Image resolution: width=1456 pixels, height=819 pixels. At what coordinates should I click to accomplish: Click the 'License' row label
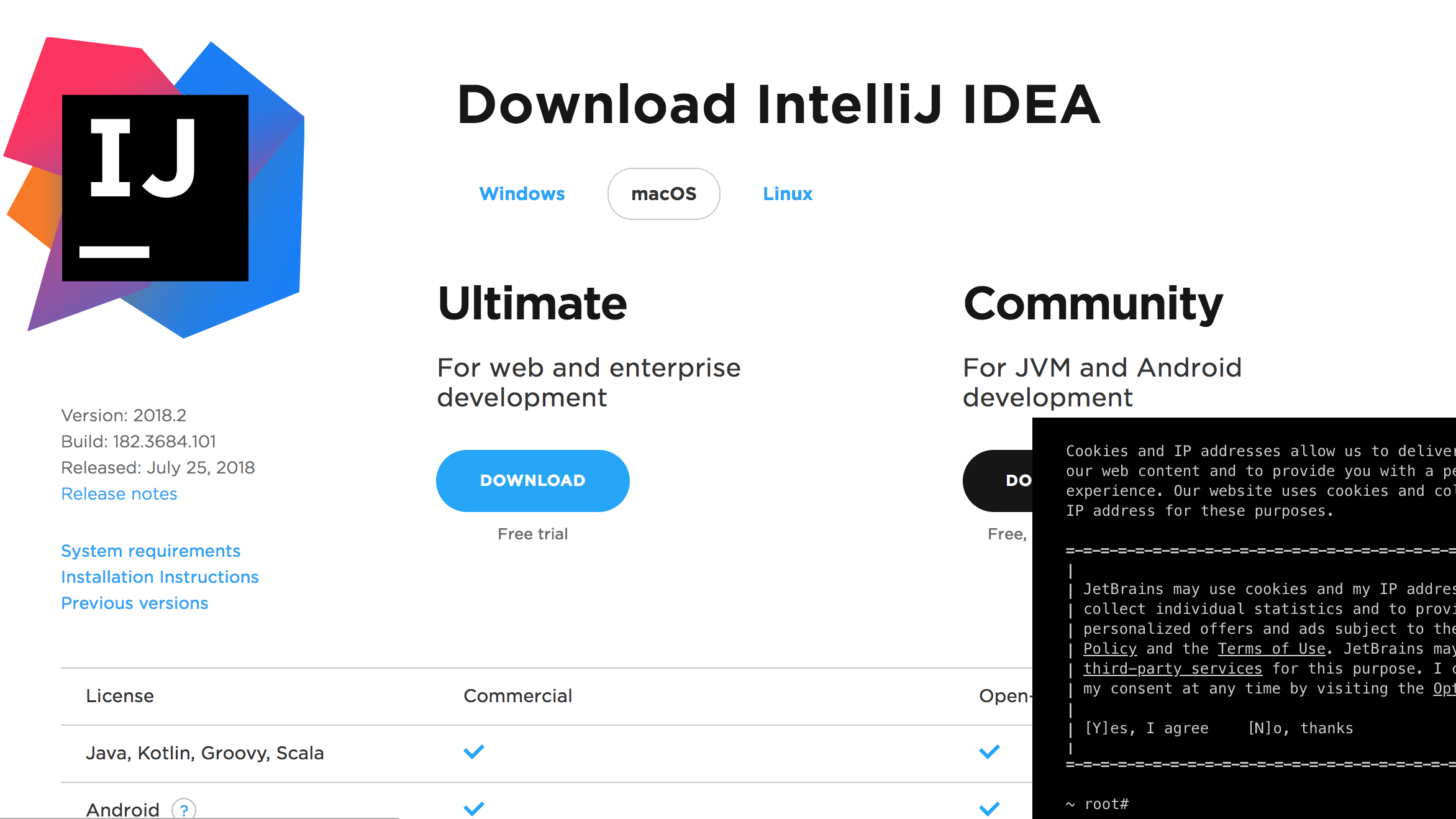120,696
